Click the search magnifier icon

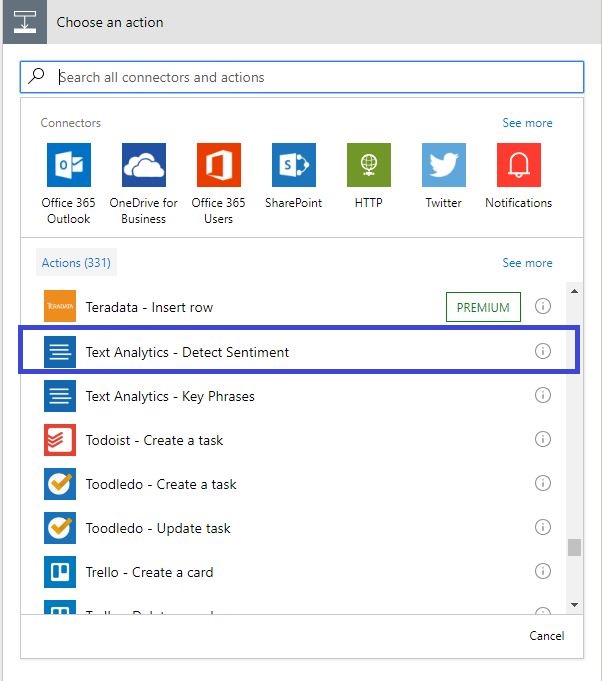(x=36, y=76)
